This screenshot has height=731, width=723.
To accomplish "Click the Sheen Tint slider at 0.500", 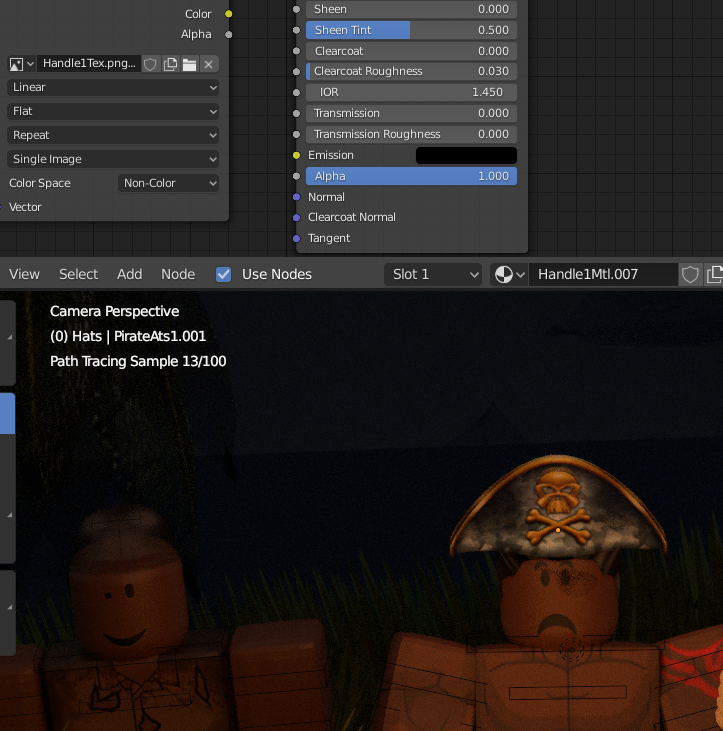I will pyautogui.click(x=412, y=30).
